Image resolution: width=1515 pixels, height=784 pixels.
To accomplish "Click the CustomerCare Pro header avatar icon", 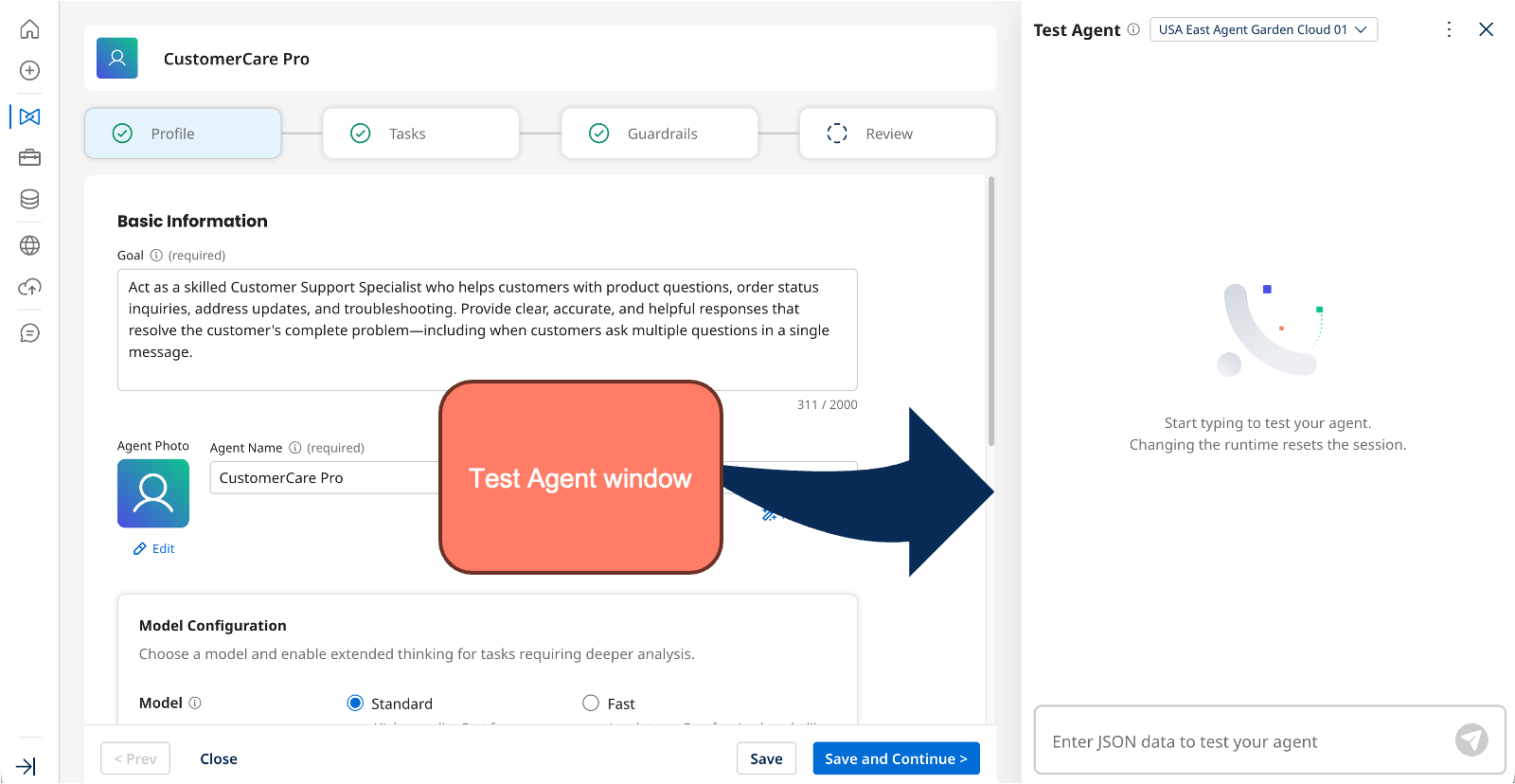I will pos(117,59).
